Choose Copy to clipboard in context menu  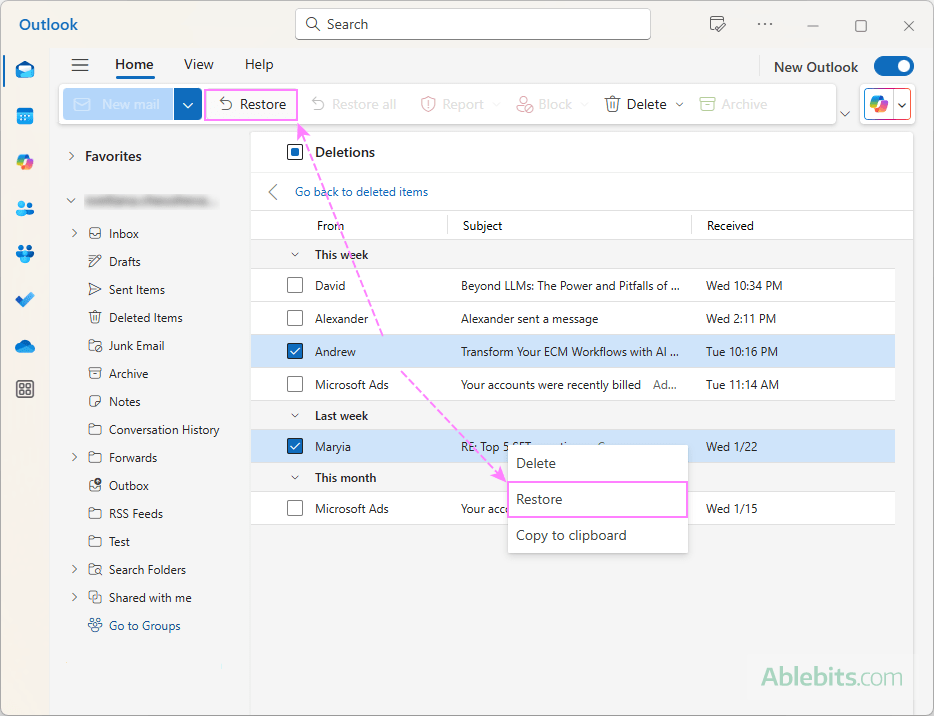click(x=597, y=535)
